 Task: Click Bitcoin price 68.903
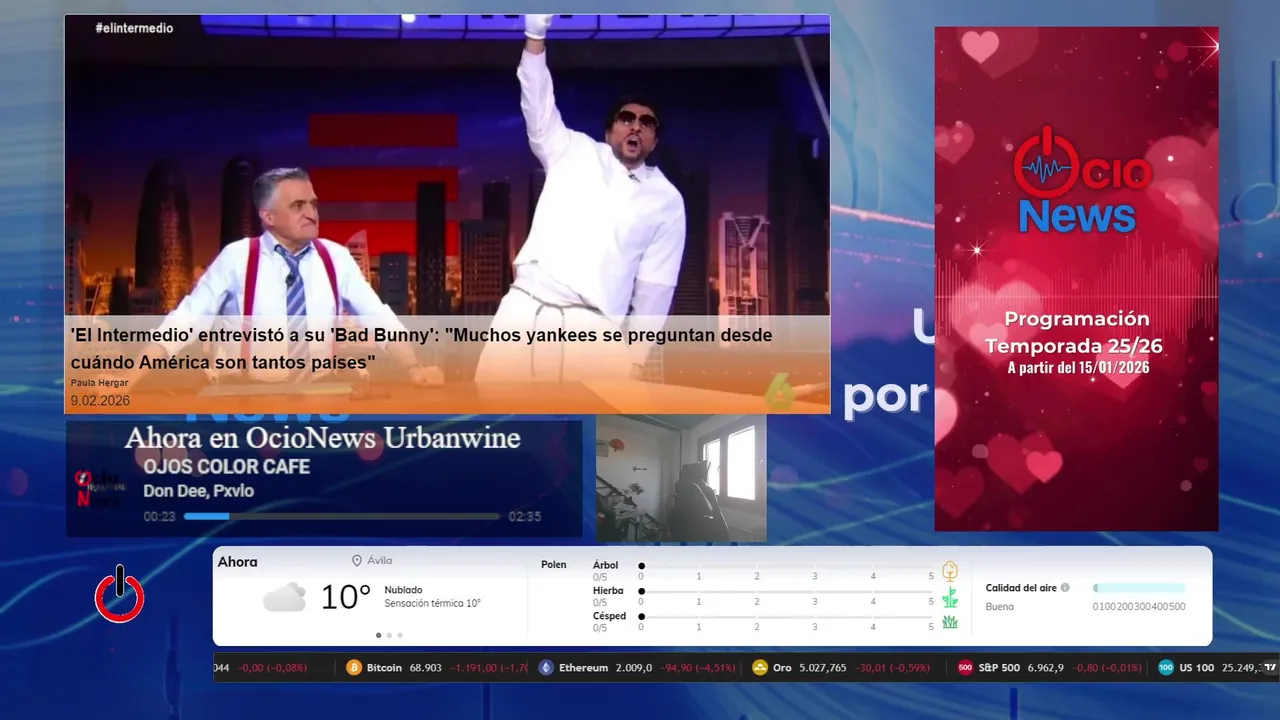(x=426, y=668)
